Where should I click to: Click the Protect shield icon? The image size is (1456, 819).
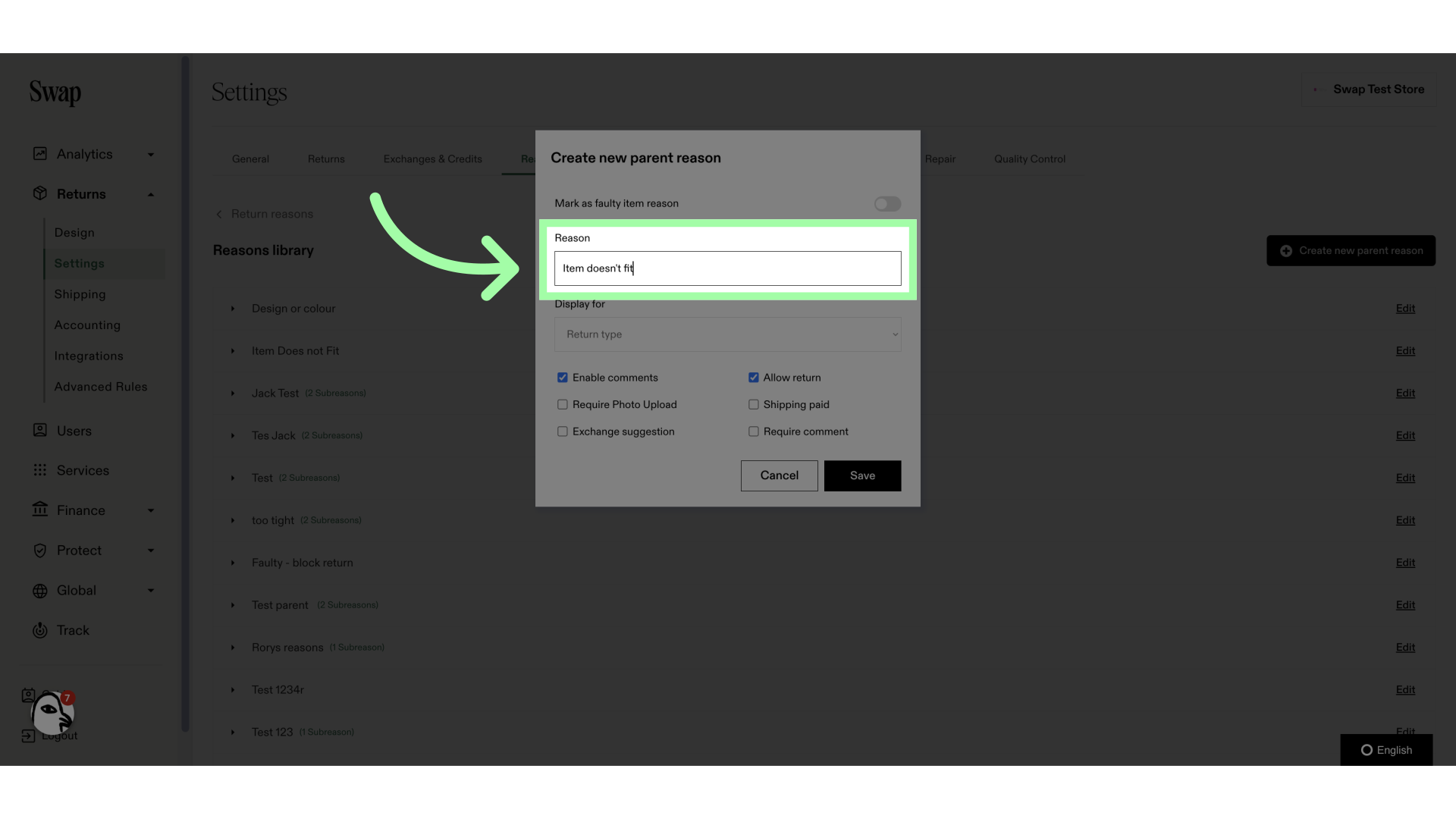tap(40, 551)
